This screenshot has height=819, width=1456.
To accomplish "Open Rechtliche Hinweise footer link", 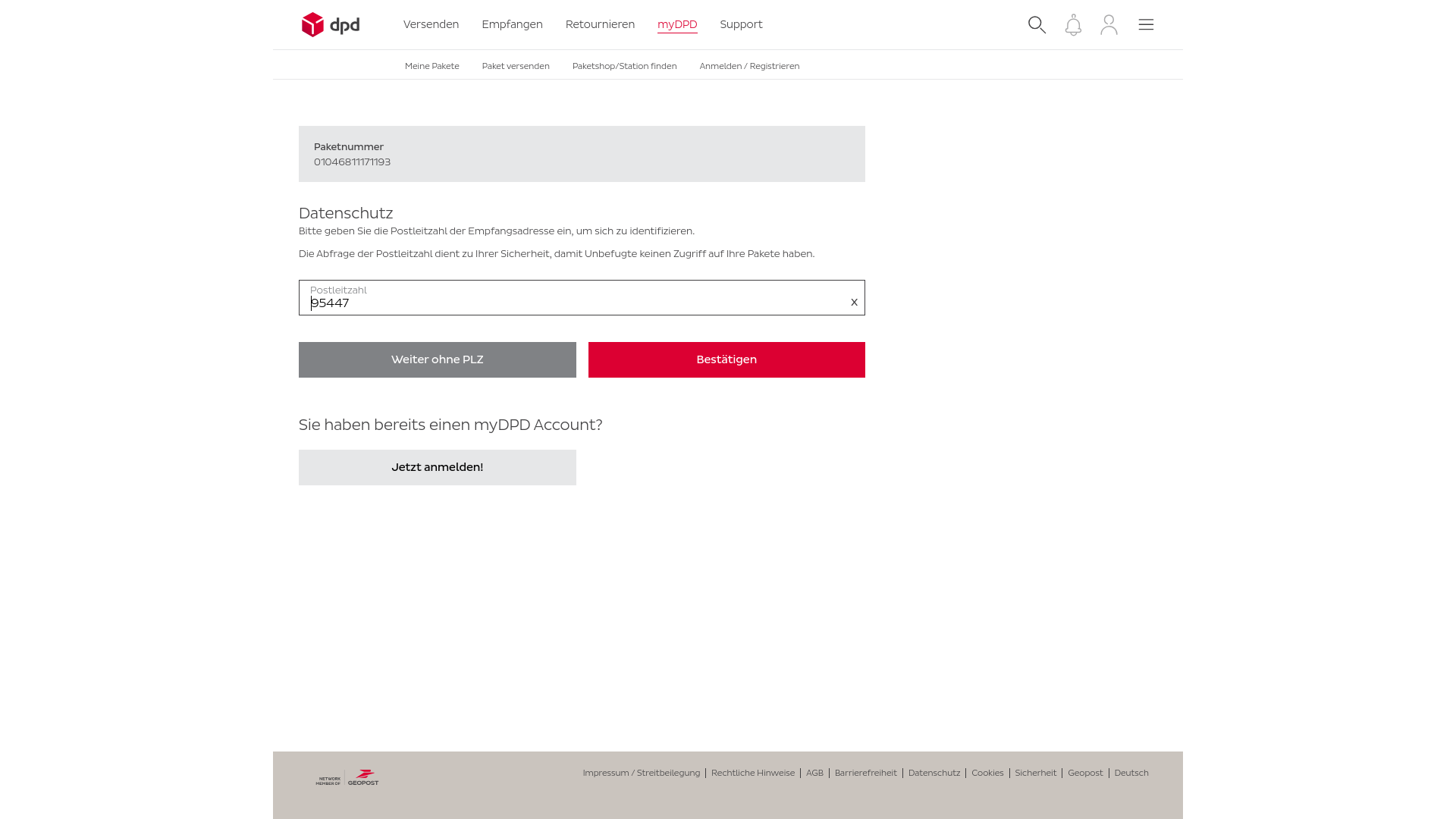I will [753, 773].
